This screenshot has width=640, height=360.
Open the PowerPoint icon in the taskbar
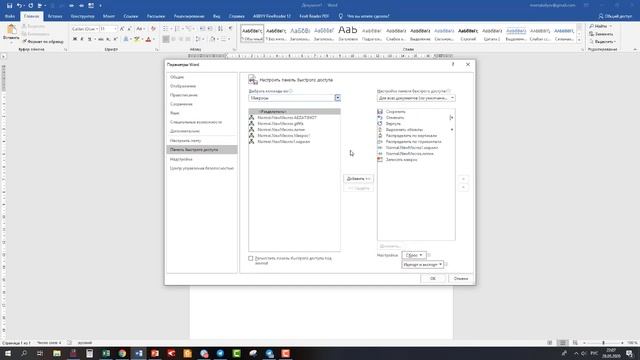155,353
